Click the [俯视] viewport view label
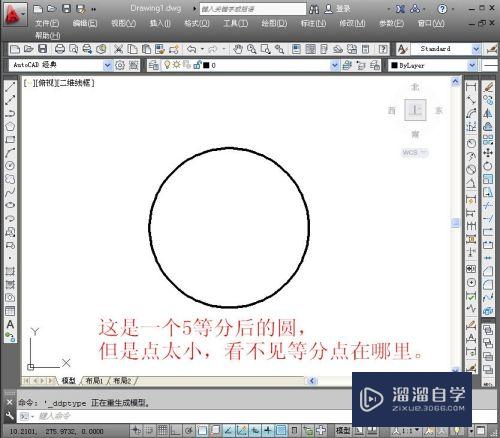The image size is (500, 438). pyautogui.click(x=46, y=83)
